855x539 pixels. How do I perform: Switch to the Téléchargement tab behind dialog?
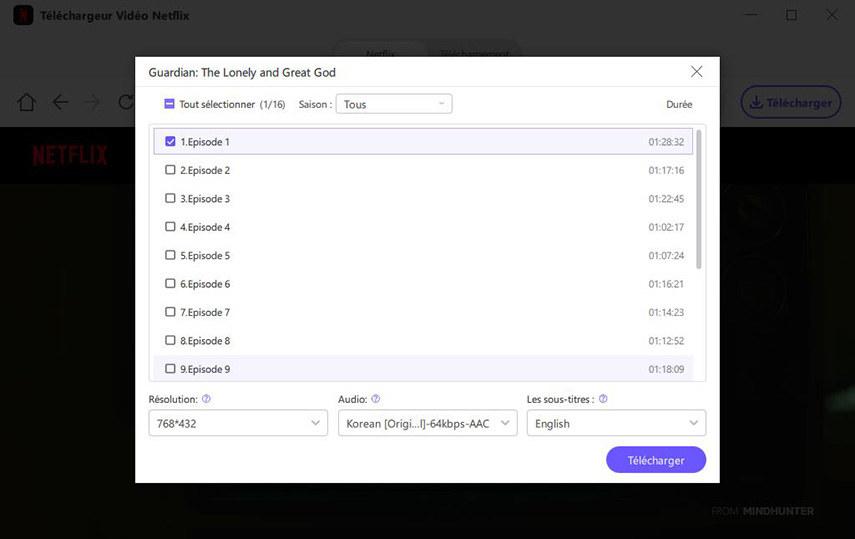pyautogui.click(x=474, y=52)
